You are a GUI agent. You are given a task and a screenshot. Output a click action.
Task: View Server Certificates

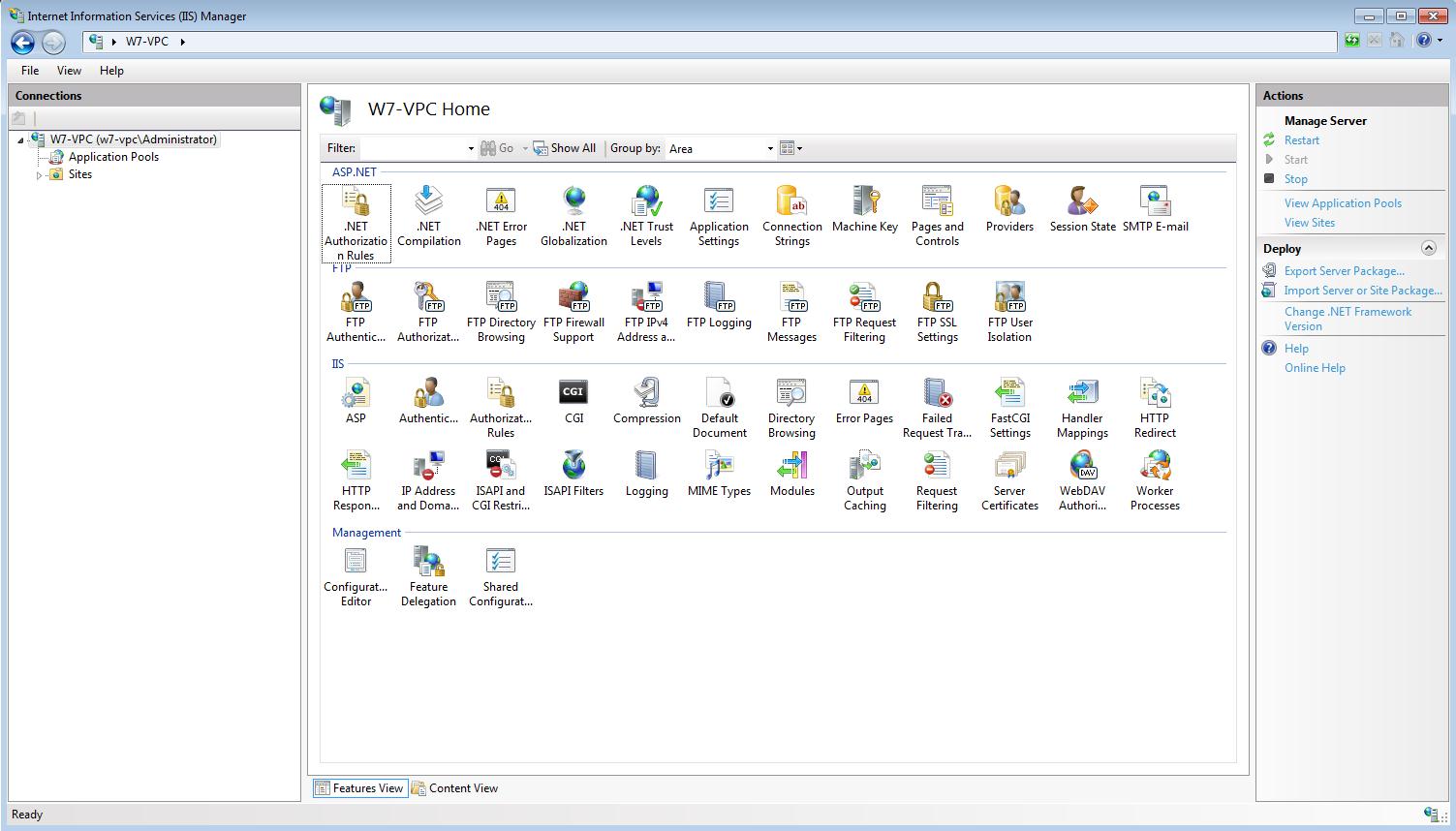[x=1008, y=477]
